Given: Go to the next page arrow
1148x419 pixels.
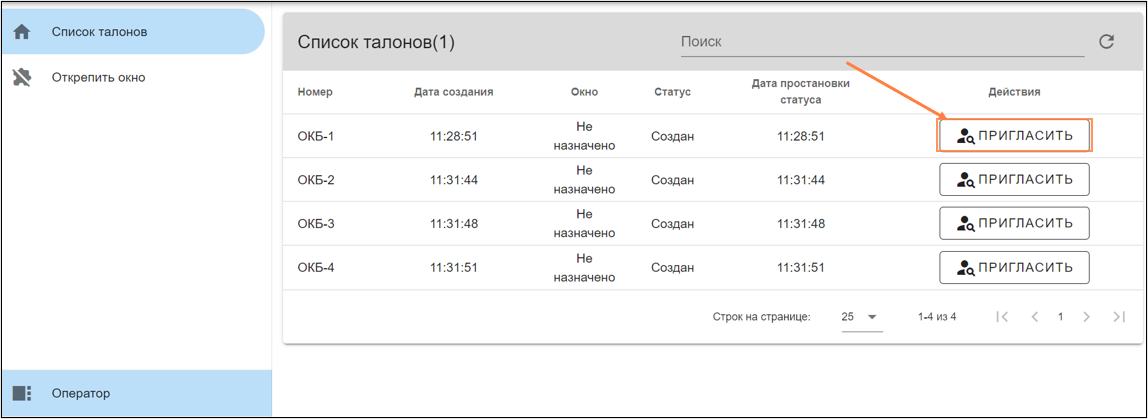Looking at the screenshot, I should (x=1086, y=317).
